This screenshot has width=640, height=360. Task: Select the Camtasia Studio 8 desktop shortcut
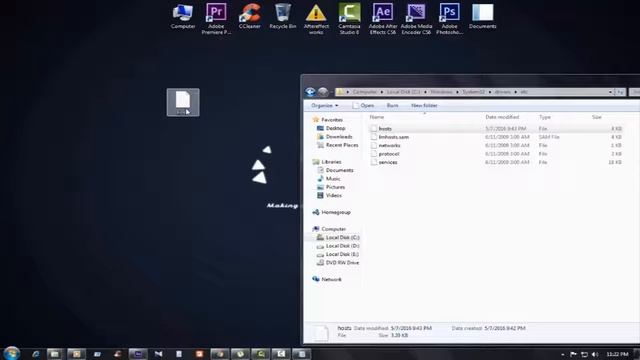[x=349, y=18]
